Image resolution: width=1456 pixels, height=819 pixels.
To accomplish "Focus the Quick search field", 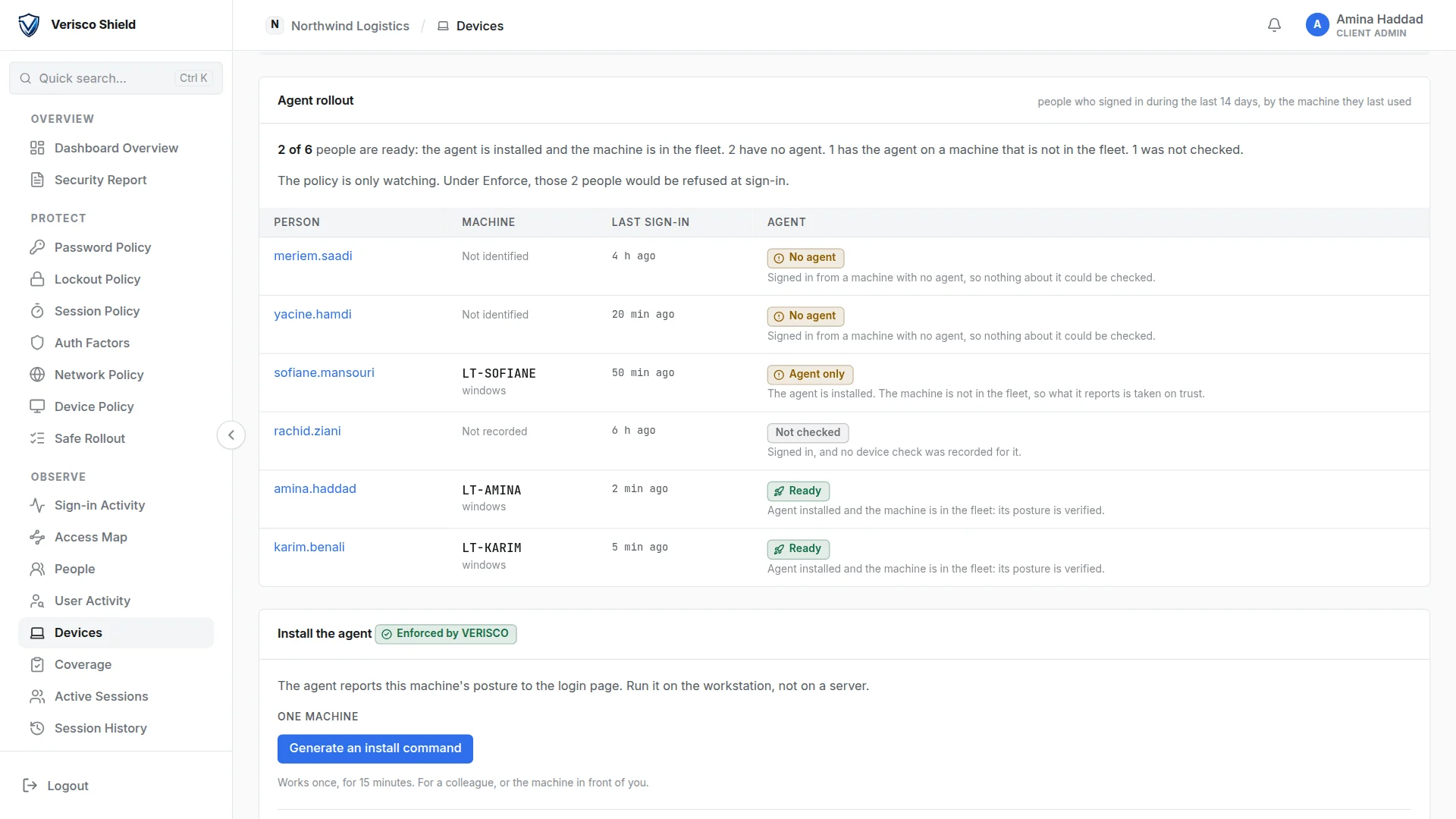I will (116, 78).
